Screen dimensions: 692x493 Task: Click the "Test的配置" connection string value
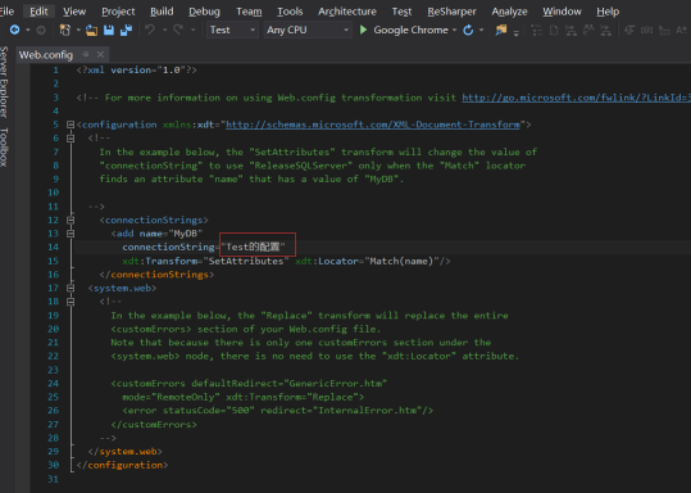pos(253,247)
